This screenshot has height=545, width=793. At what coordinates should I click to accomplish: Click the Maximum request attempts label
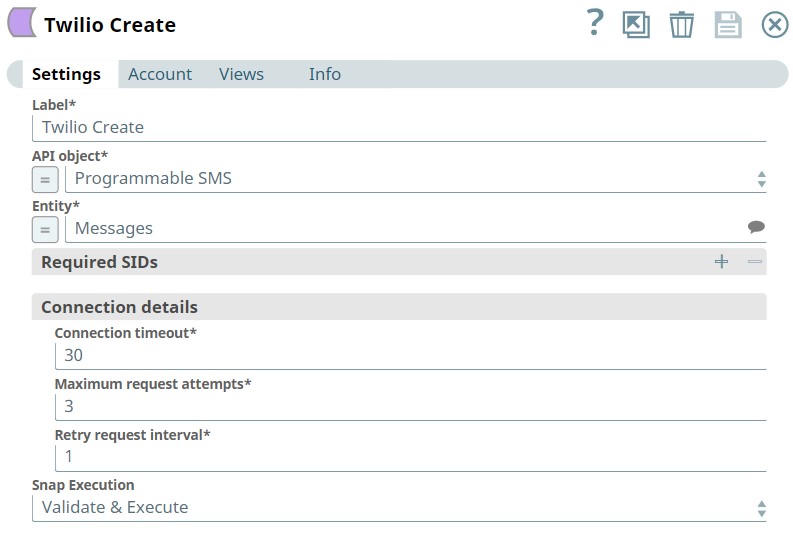(x=153, y=384)
